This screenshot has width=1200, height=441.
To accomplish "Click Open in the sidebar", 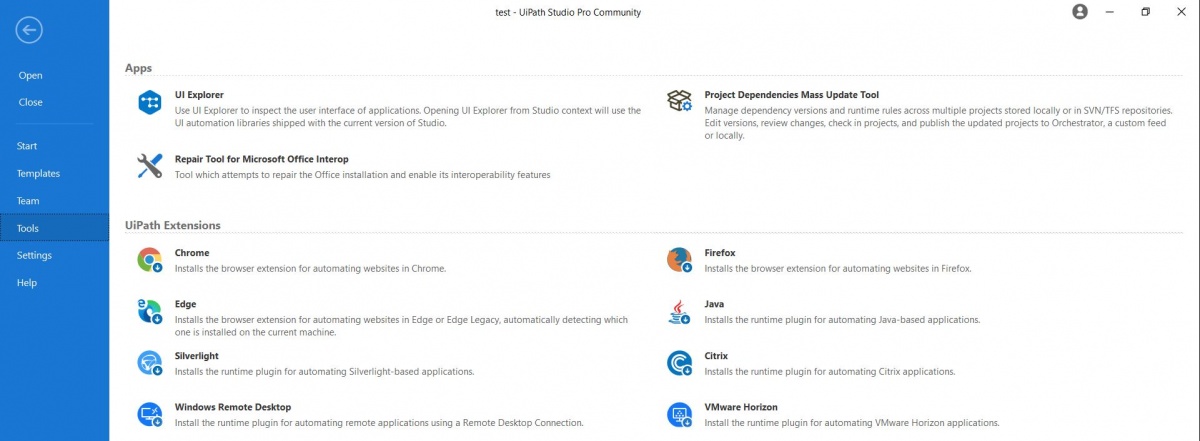I will click(30, 75).
